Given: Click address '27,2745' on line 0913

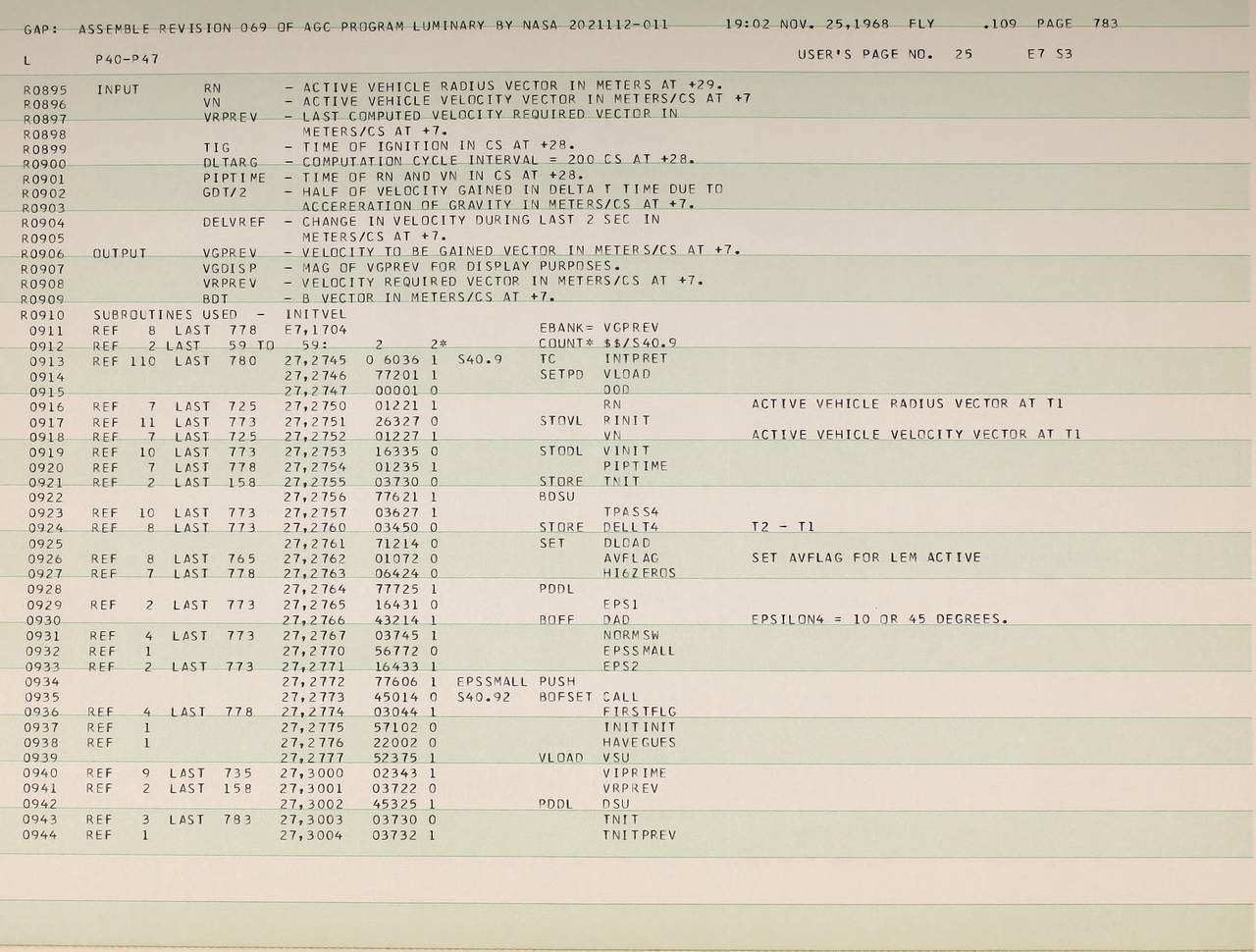Looking at the screenshot, I should pos(315,359).
